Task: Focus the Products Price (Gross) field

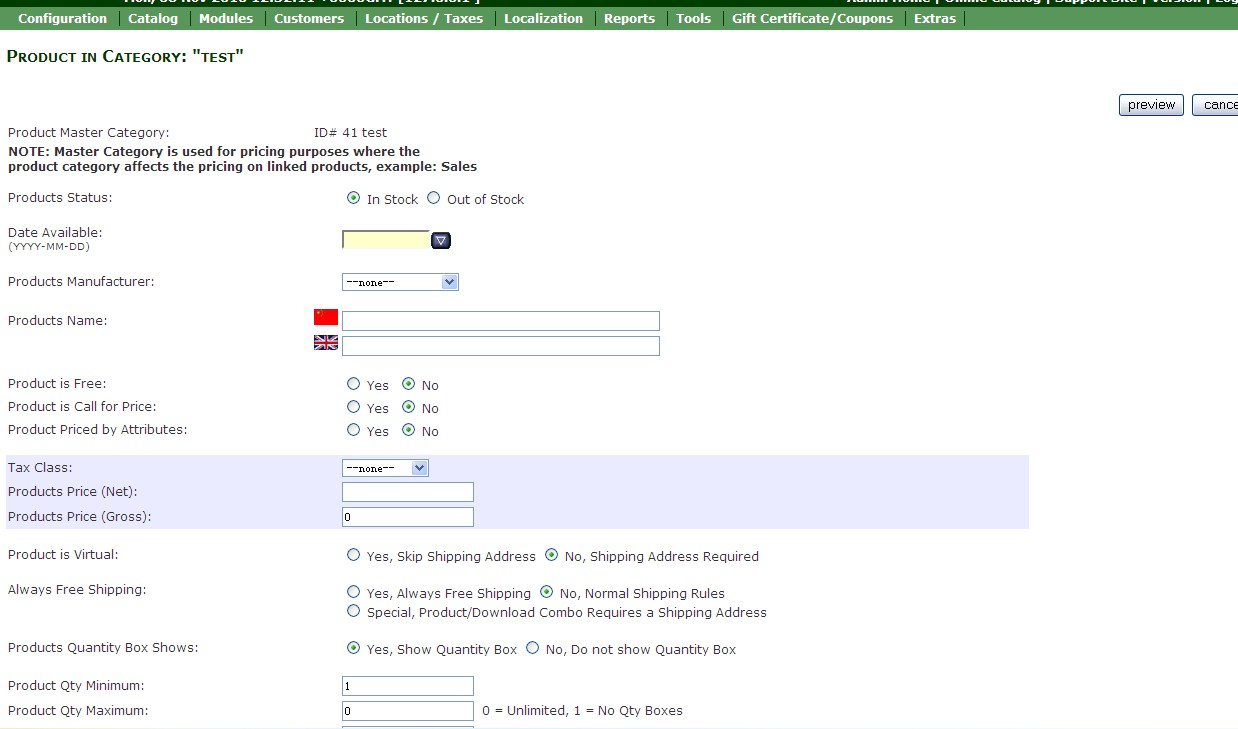Action: click(x=408, y=517)
